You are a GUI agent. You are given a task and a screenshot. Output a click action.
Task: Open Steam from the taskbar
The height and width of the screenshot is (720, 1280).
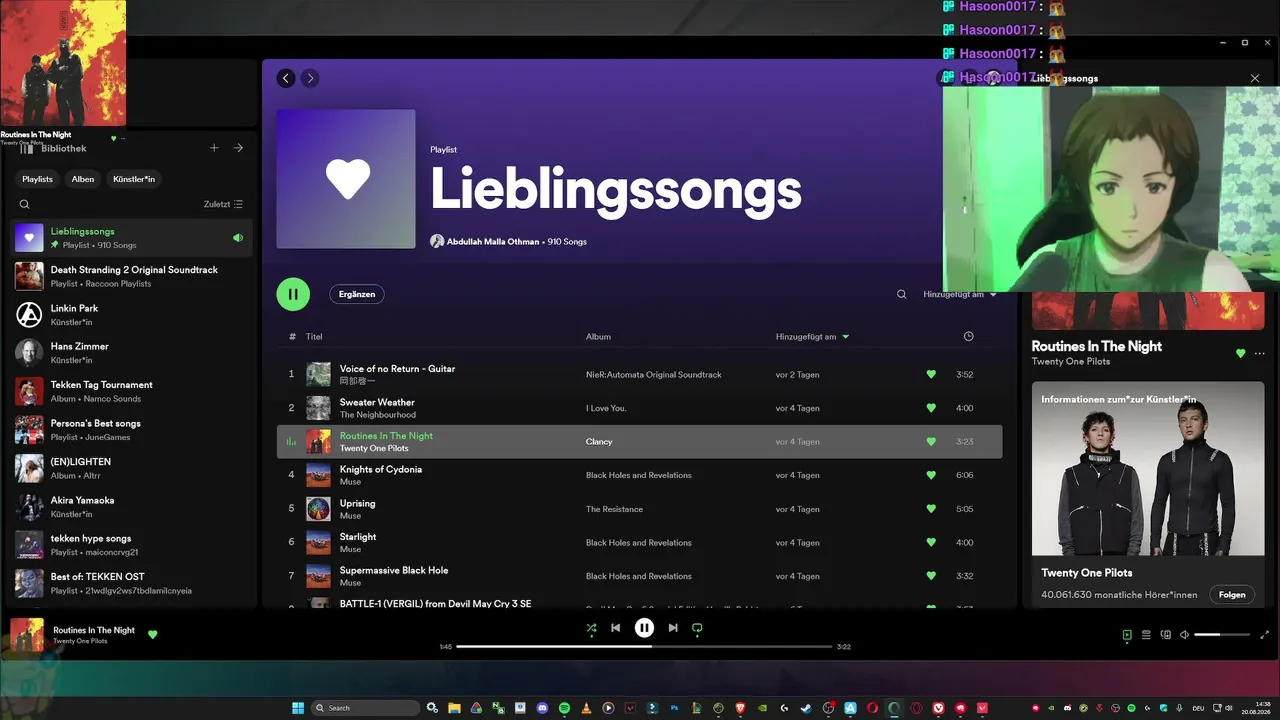pyautogui.click(x=806, y=708)
